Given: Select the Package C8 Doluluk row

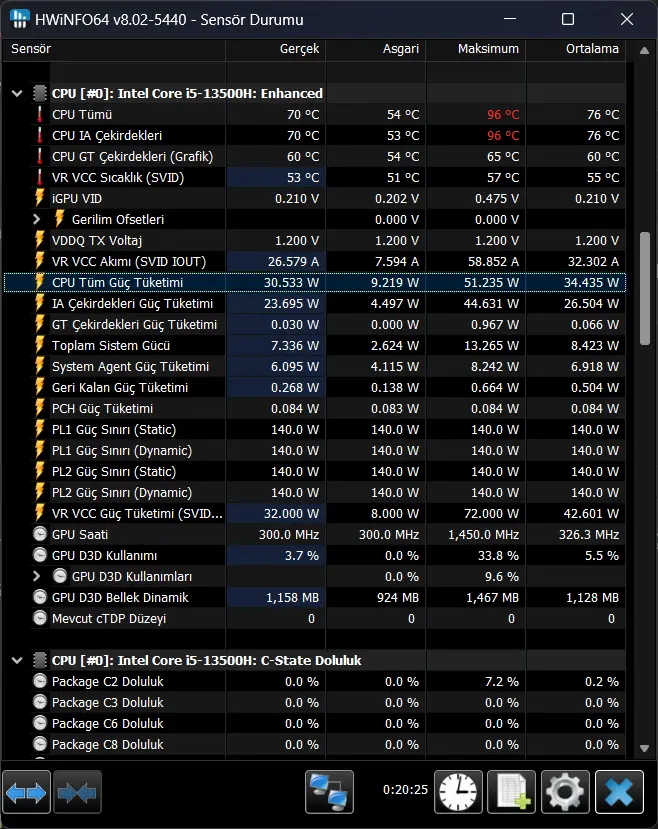Looking at the screenshot, I should pyautogui.click(x=314, y=744).
